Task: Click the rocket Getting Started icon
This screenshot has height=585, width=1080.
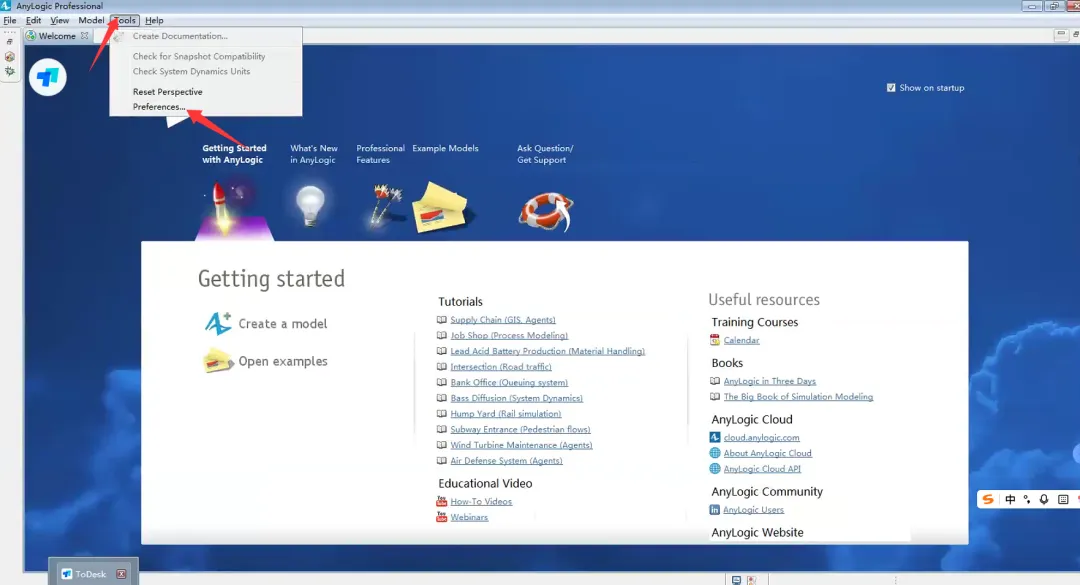Action: tap(226, 209)
